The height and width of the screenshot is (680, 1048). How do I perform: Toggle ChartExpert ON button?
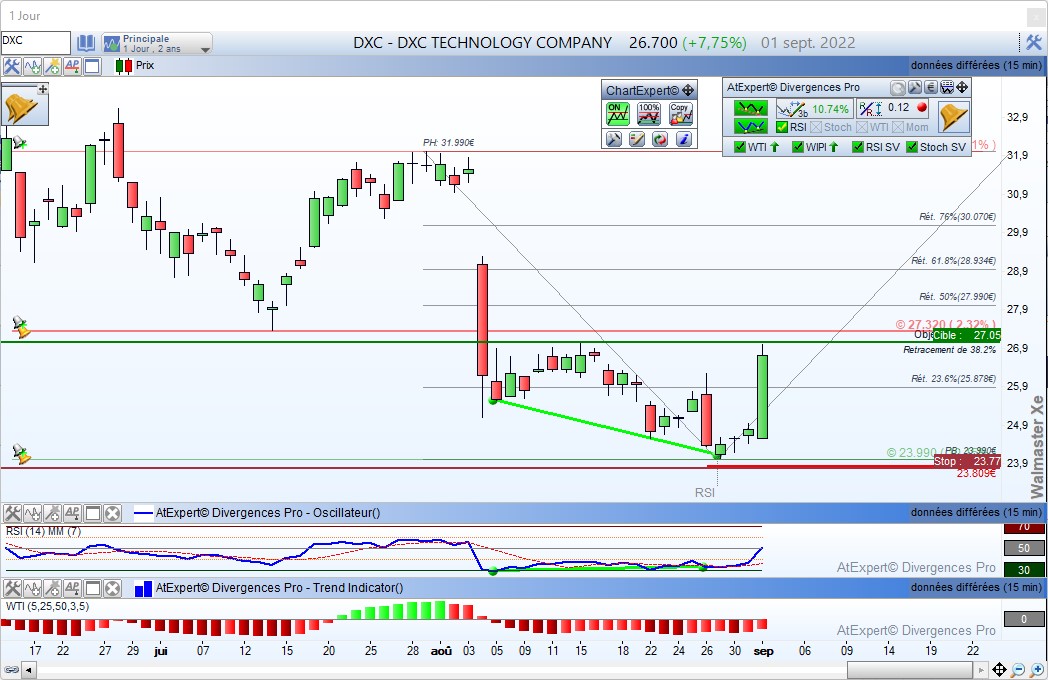(618, 114)
